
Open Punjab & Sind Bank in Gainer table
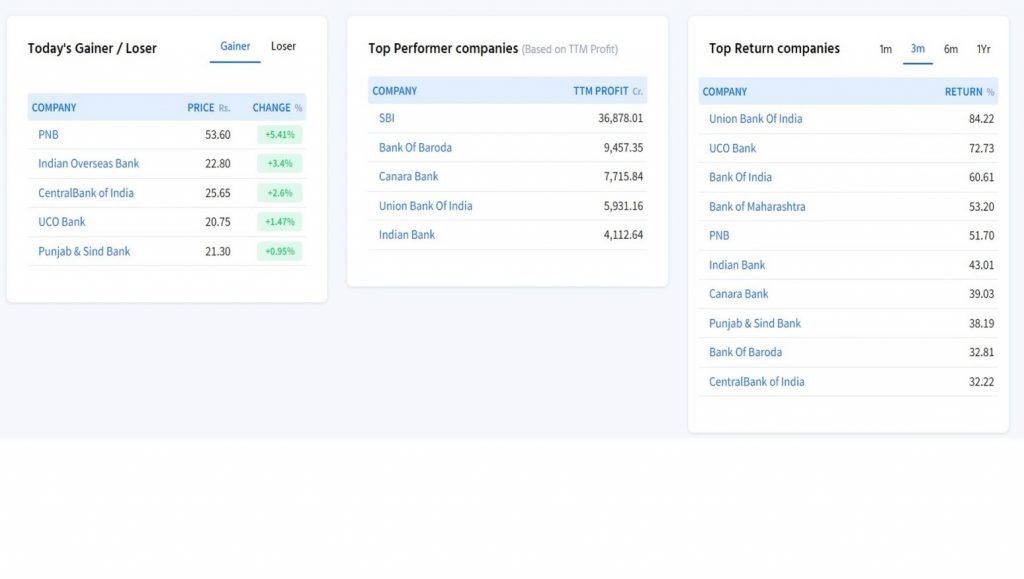tap(84, 251)
